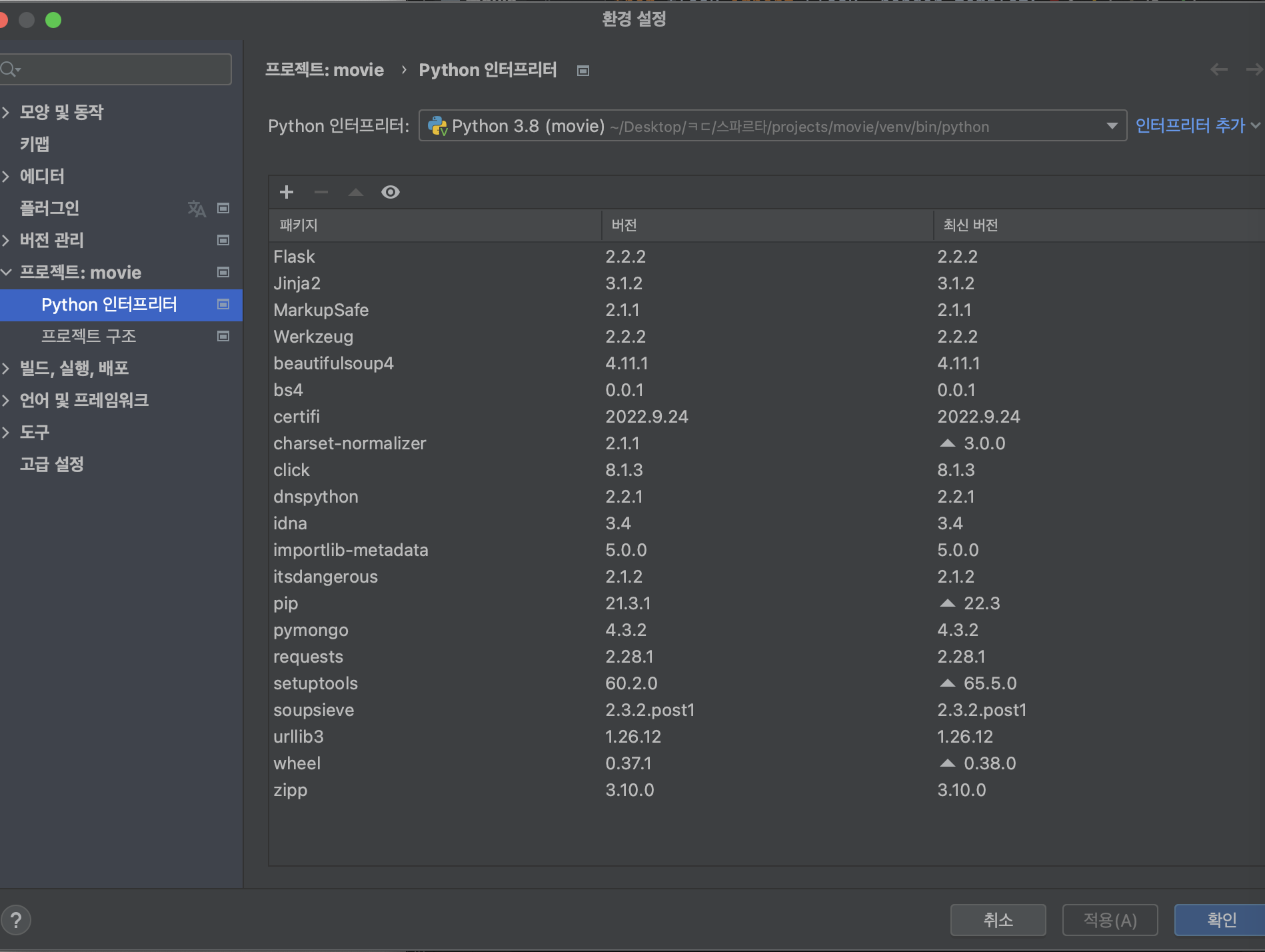Select 프로젝트 구조 in the sidebar
The width and height of the screenshot is (1265, 952).
[x=89, y=336]
